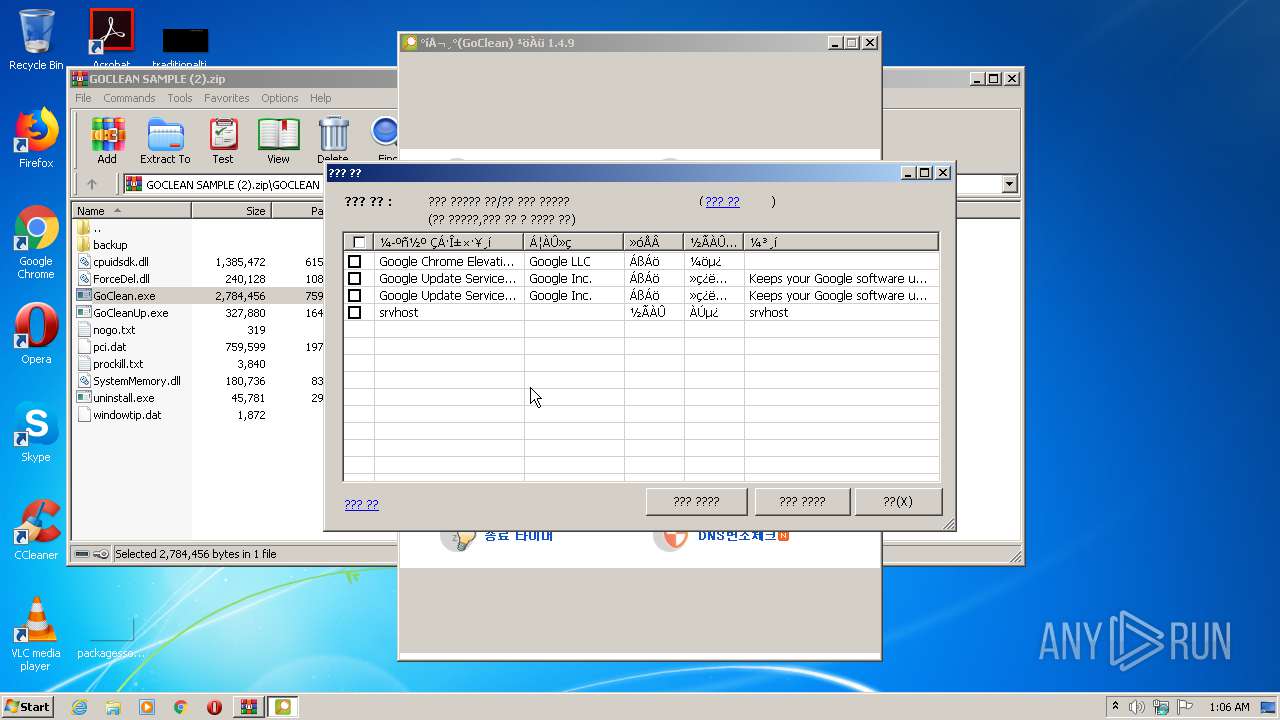This screenshot has width=1280, height=720.
Task: Check the second Google Update Service checkbox
Action: [354, 296]
